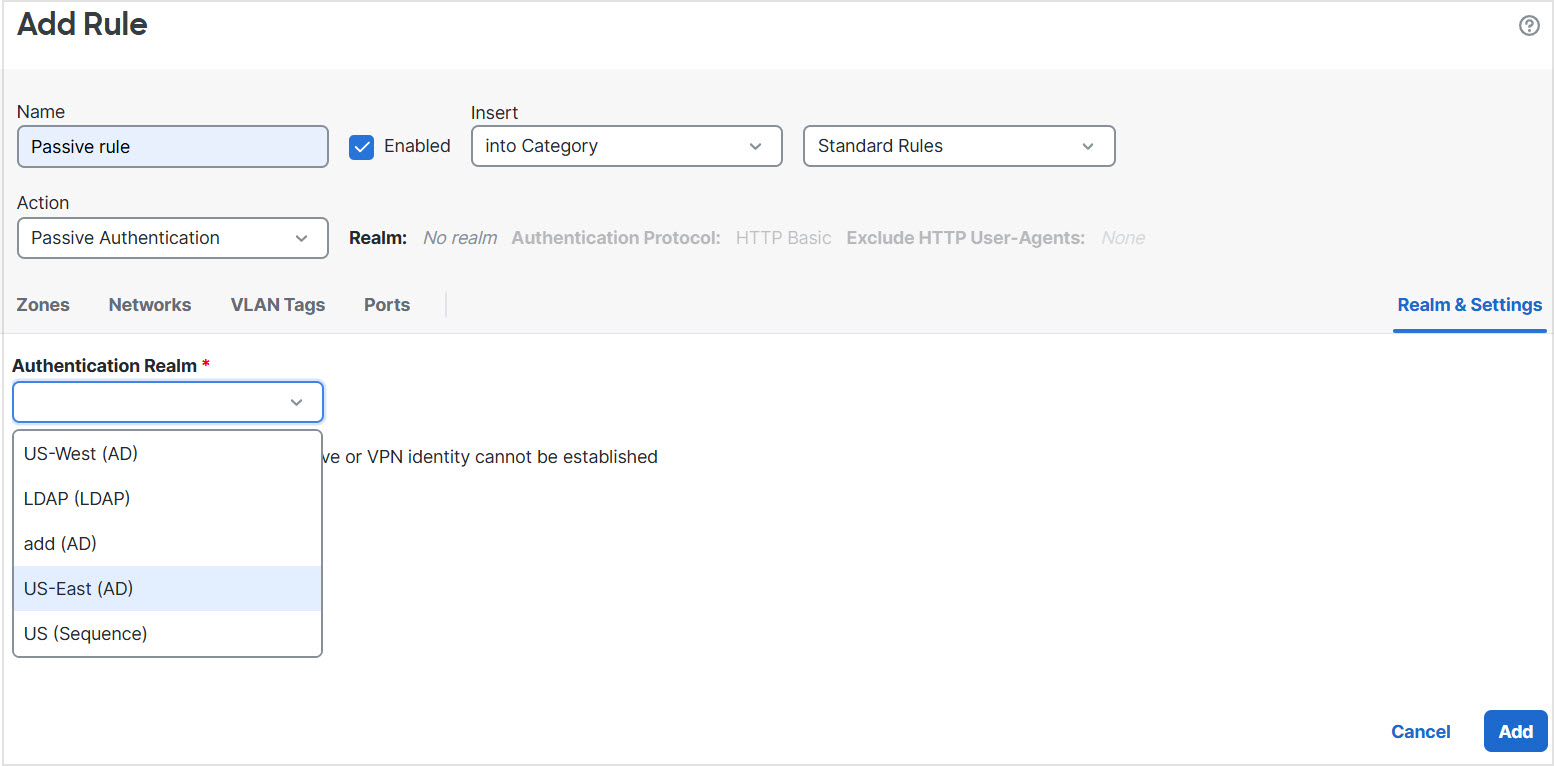Select the Realm & Settings tab
1554x766 pixels.
[x=1469, y=305]
